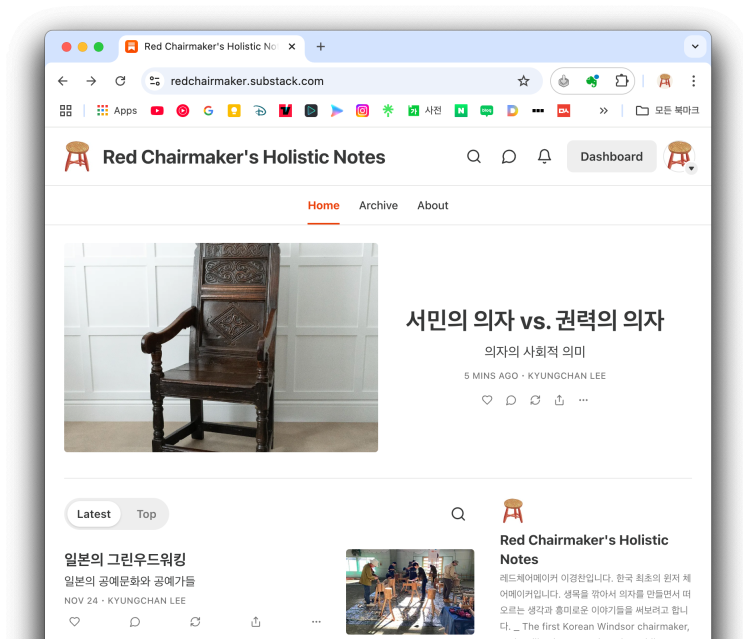Image resolution: width=743 pixels, height=639 pixels.
Task: Open the chat bubble in header
Action: click(x=508, y=156)
